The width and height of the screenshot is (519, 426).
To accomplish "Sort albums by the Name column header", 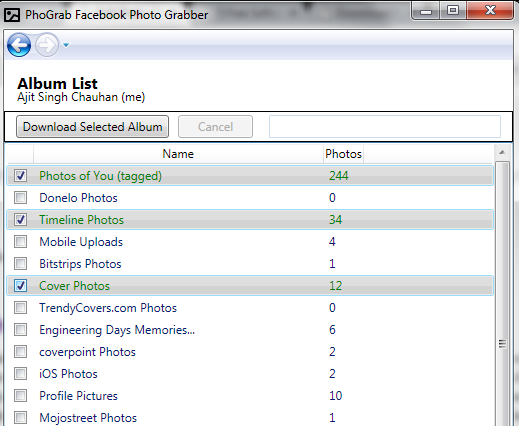I will 178,154.
